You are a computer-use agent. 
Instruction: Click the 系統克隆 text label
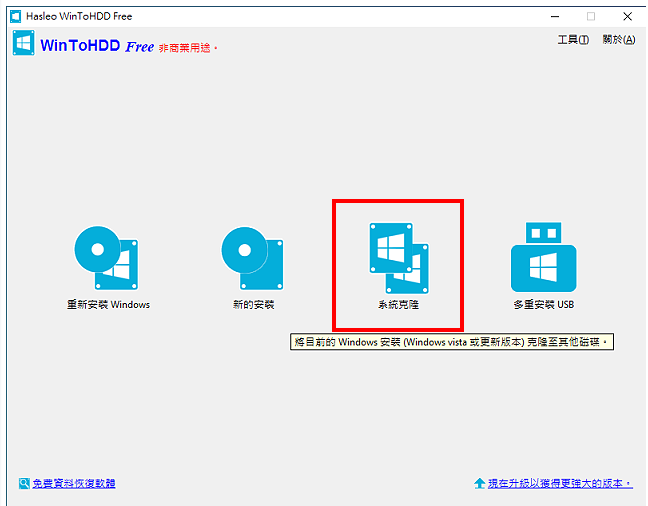pyautogui.click(x=398, y=305)
